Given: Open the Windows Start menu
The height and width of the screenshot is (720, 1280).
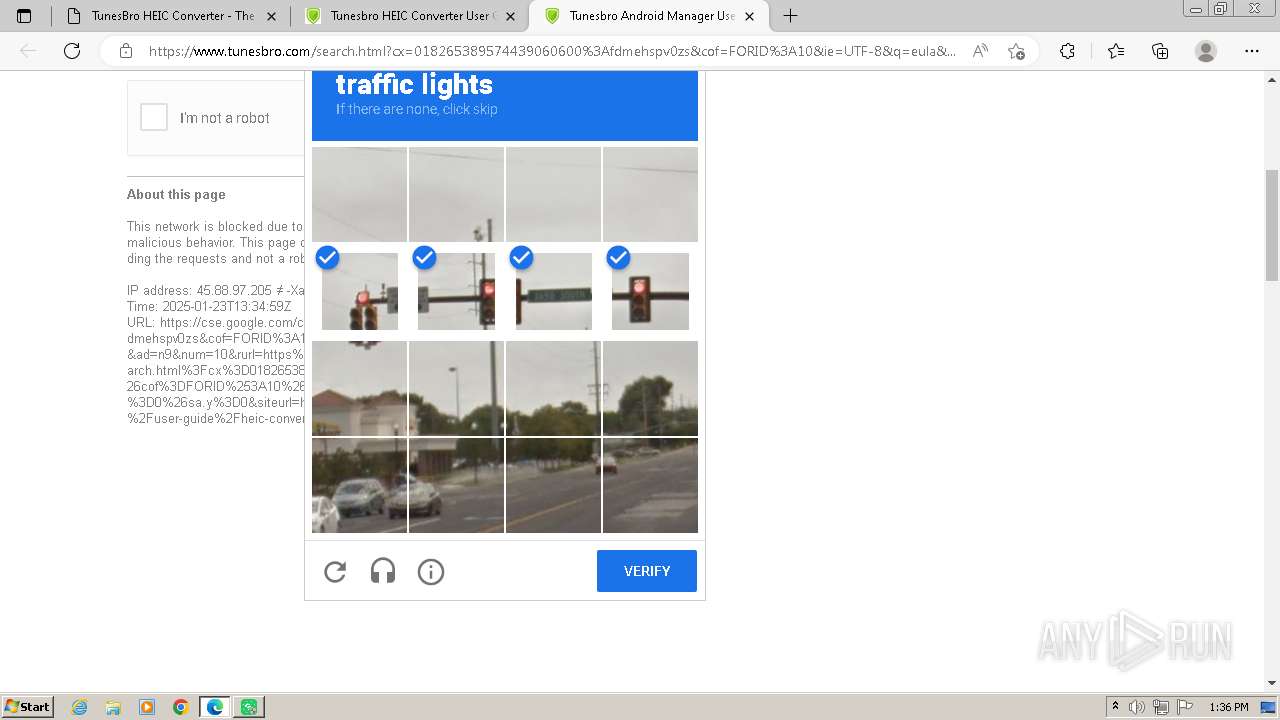Looking at the screenshot, I should (28, 706).
